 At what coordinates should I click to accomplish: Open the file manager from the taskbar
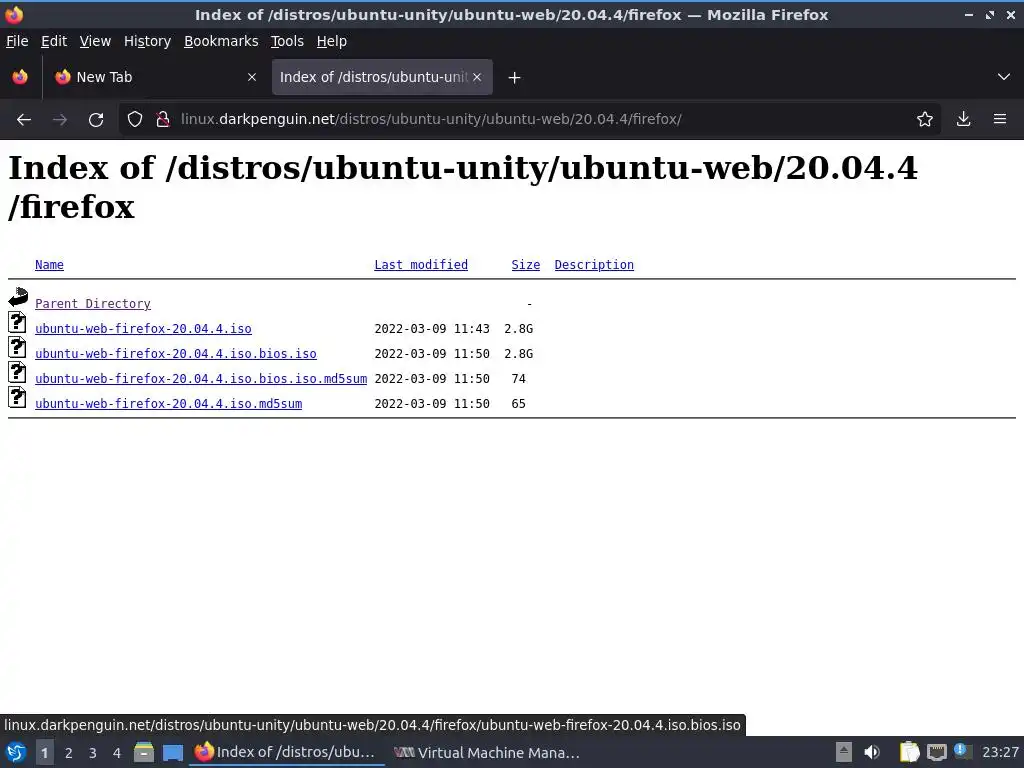[x=144, y=752]
